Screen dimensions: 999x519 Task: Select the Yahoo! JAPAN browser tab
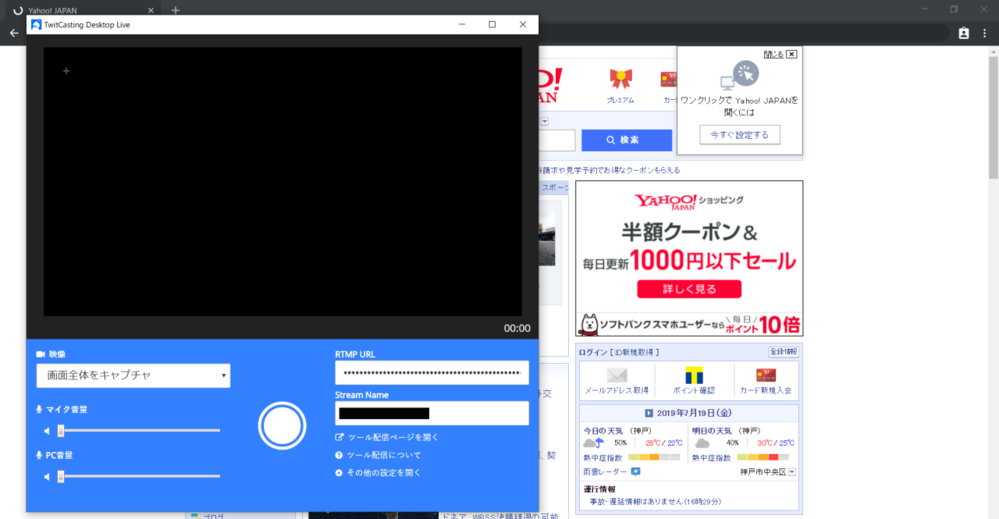[x=83, y=10]
